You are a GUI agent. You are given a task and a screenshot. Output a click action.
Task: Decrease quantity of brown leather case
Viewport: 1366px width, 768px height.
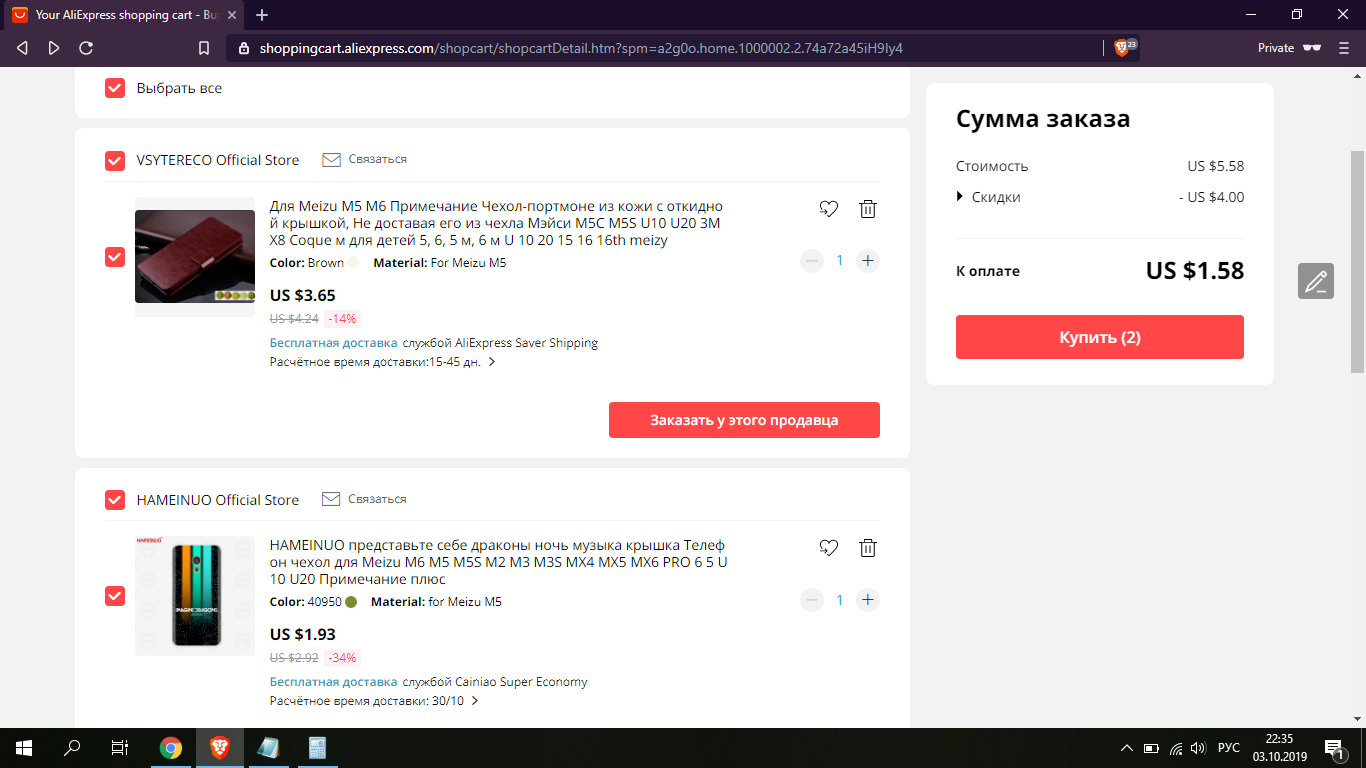812,261
